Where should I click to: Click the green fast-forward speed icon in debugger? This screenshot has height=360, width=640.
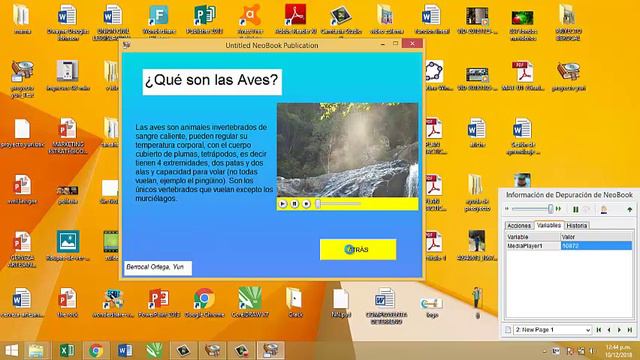point(558,209)
